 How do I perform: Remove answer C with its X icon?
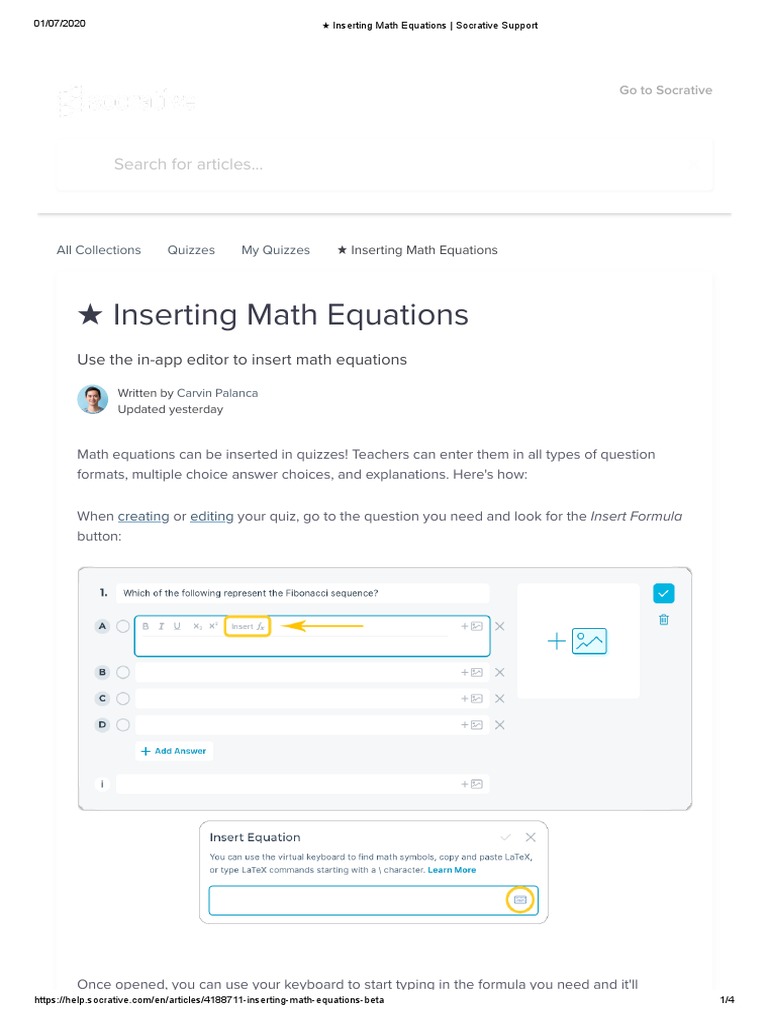(x=500, y=699)
